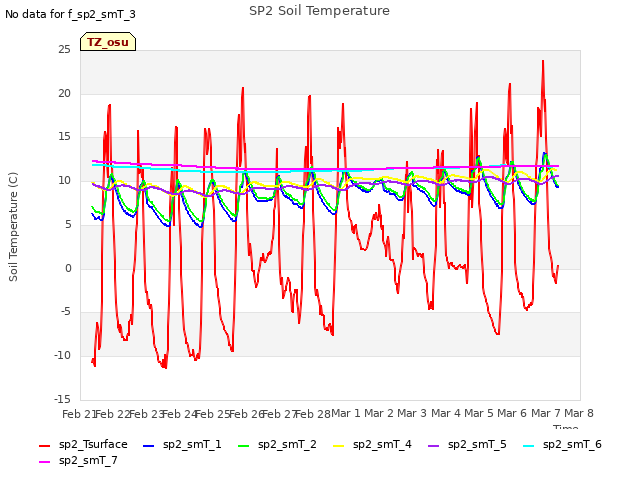Click the SP2 Soil Temperature chart title

pos(319,11)
